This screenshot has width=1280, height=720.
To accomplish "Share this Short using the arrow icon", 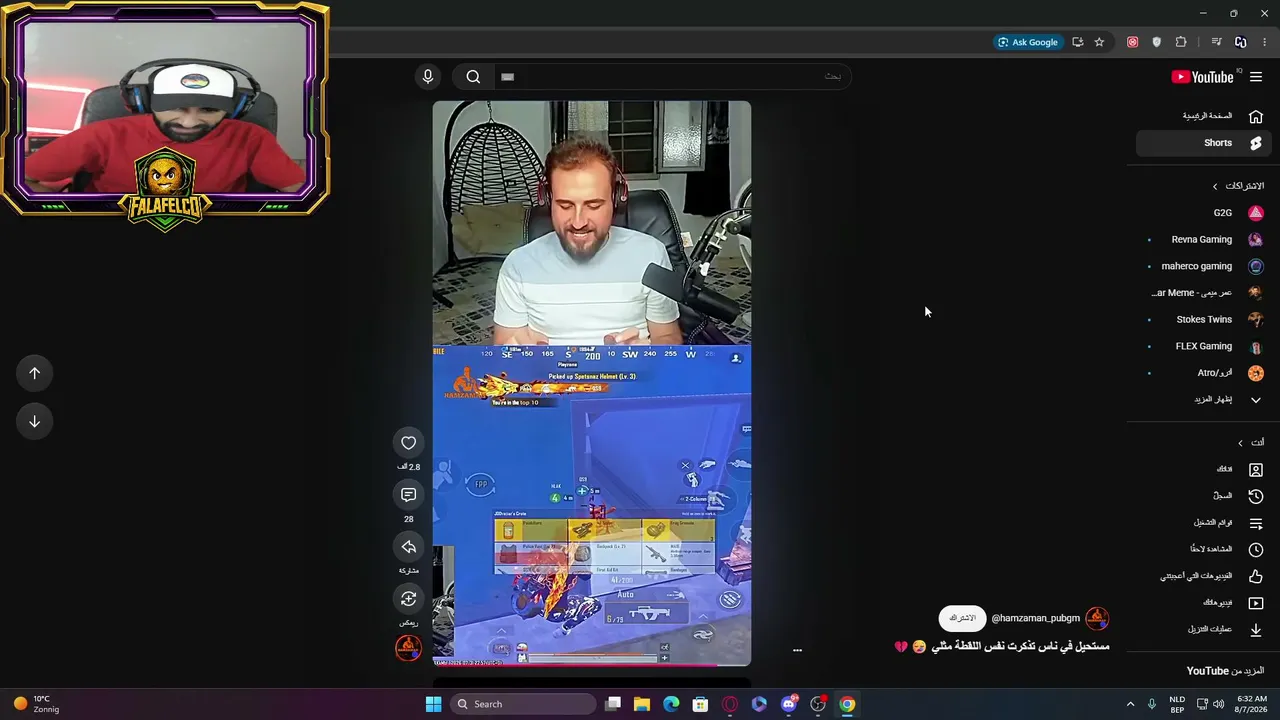I will (408, 547).
